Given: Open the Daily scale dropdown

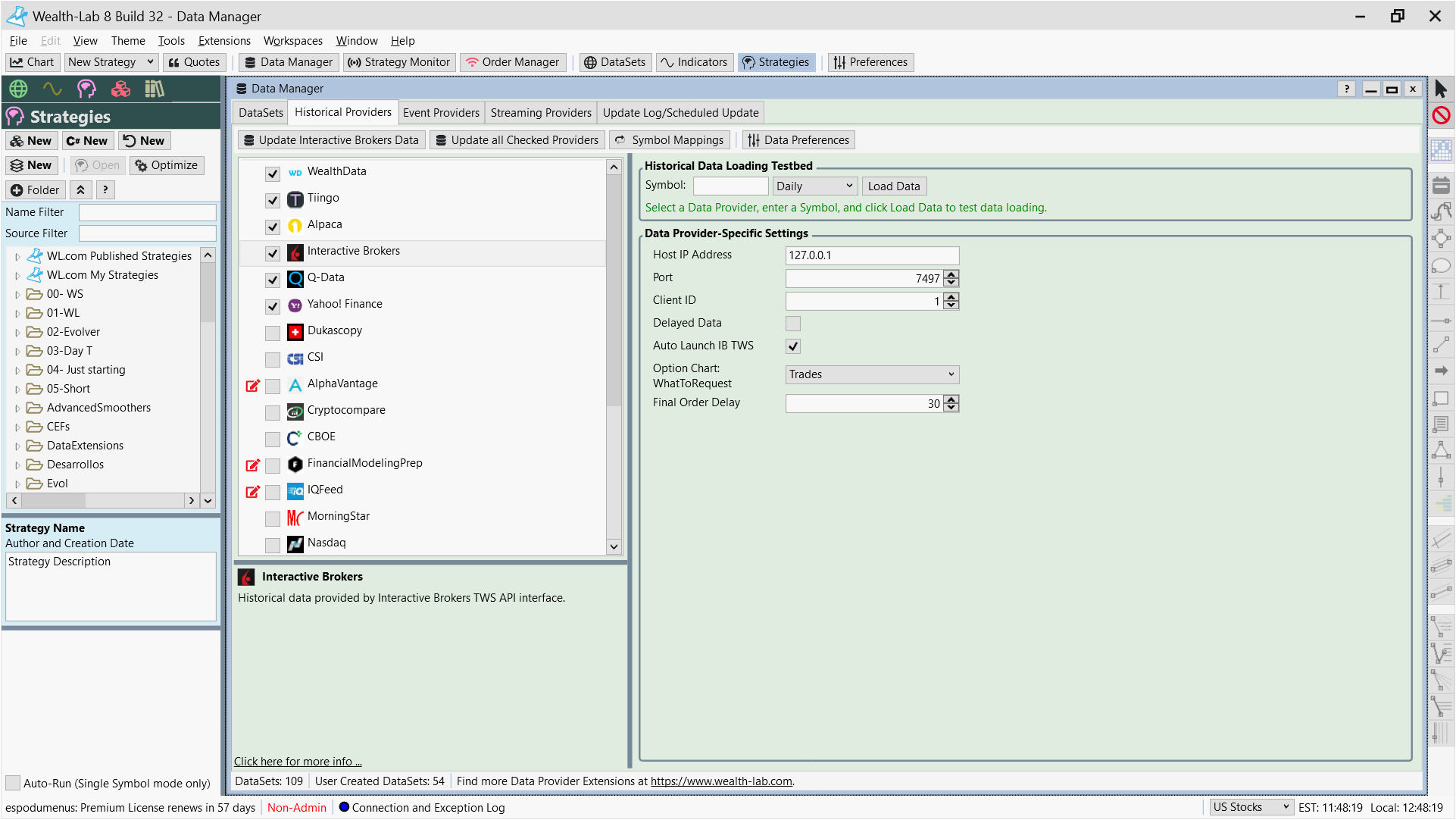Looking at the screenshot, I should [814, 186].
